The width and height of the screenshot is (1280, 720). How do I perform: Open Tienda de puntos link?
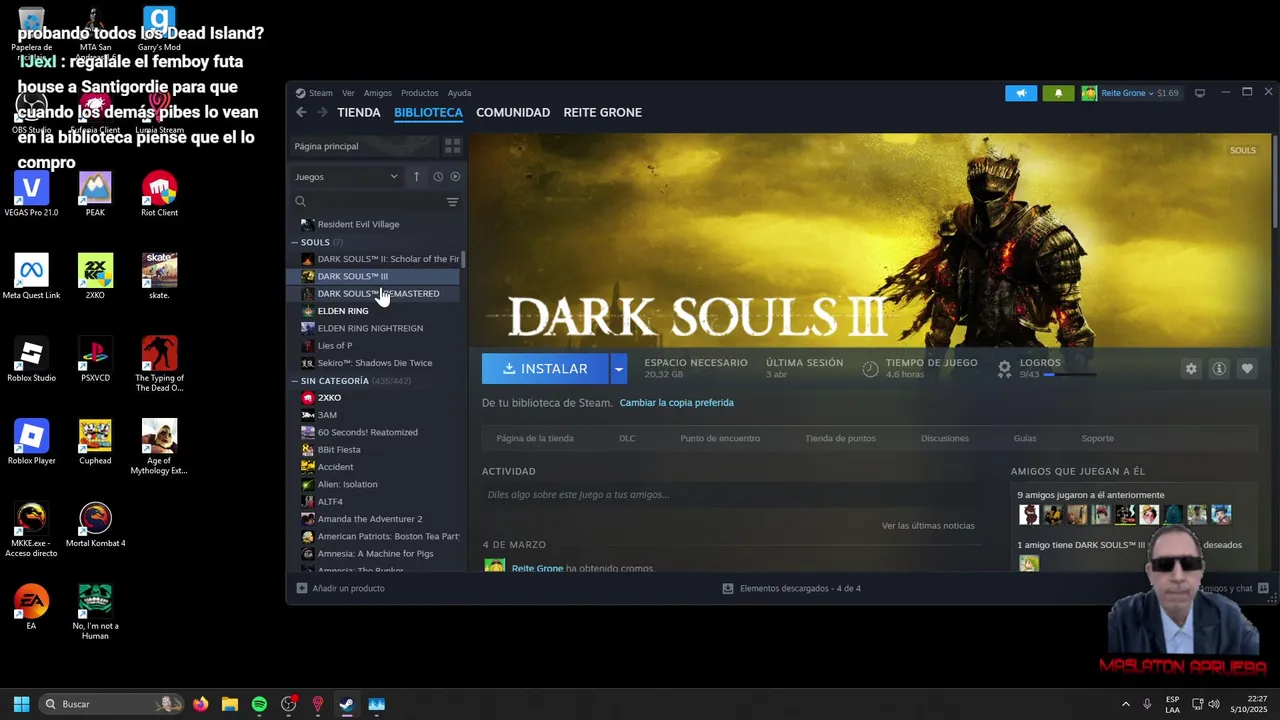coord(840,438)
